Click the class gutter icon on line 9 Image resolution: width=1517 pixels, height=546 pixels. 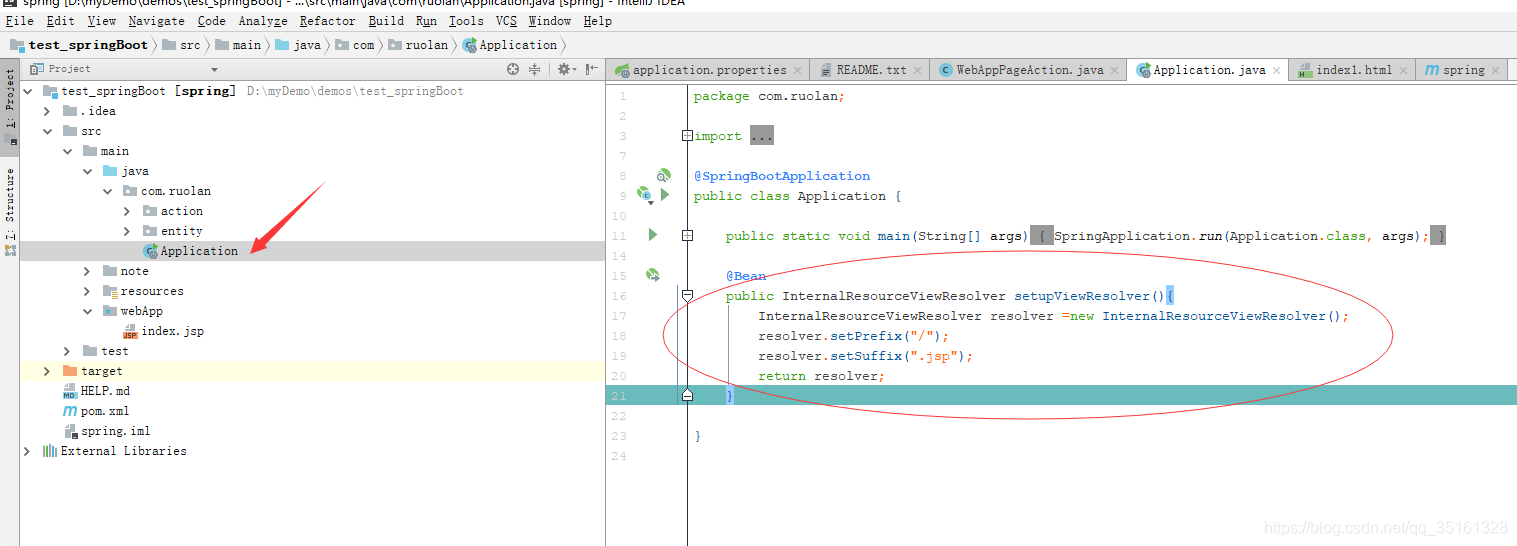click(645, 196)
